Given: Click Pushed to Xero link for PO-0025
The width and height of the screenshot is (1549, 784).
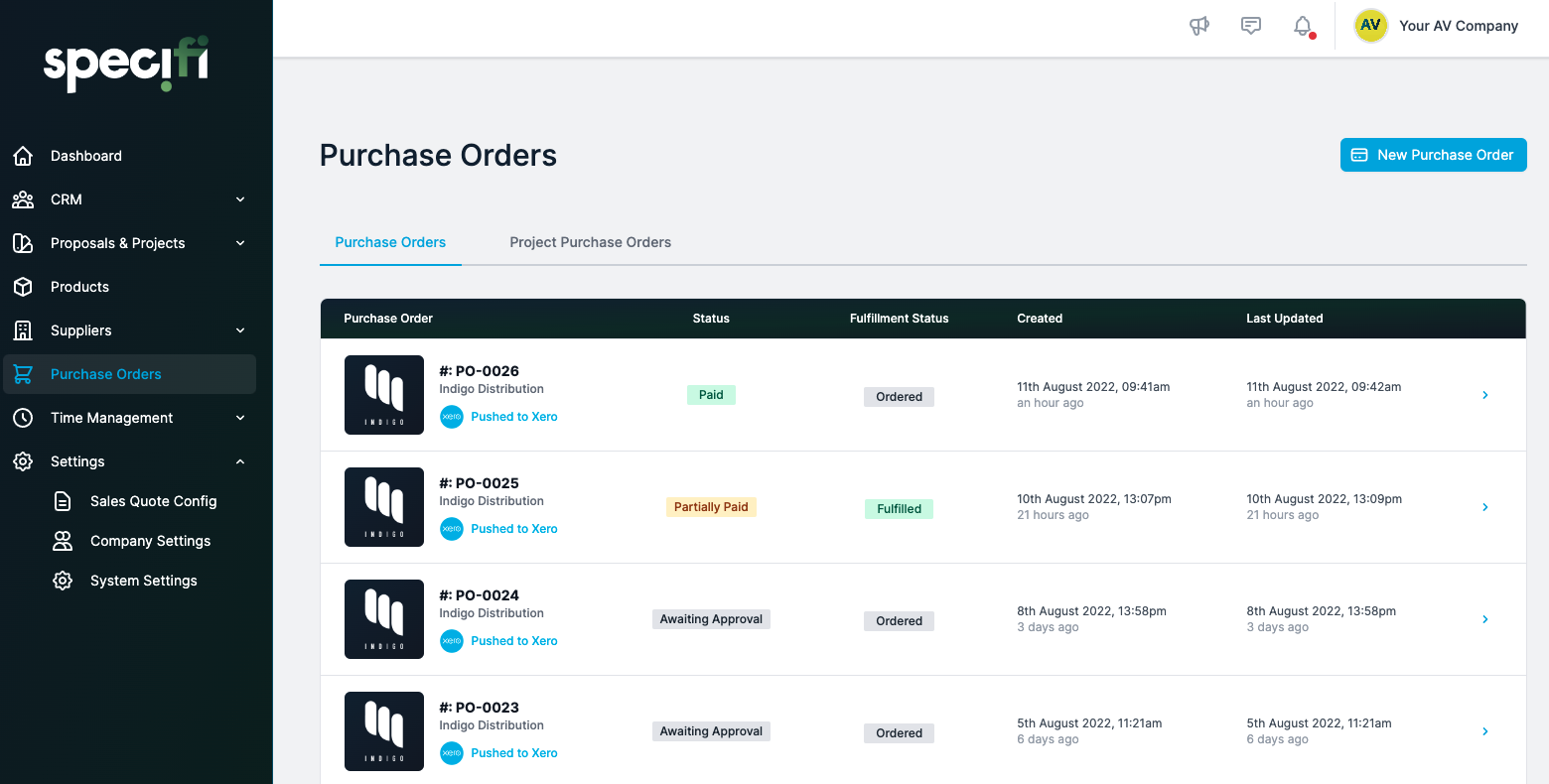Looking at the screenshot, I should click(514, 529).
